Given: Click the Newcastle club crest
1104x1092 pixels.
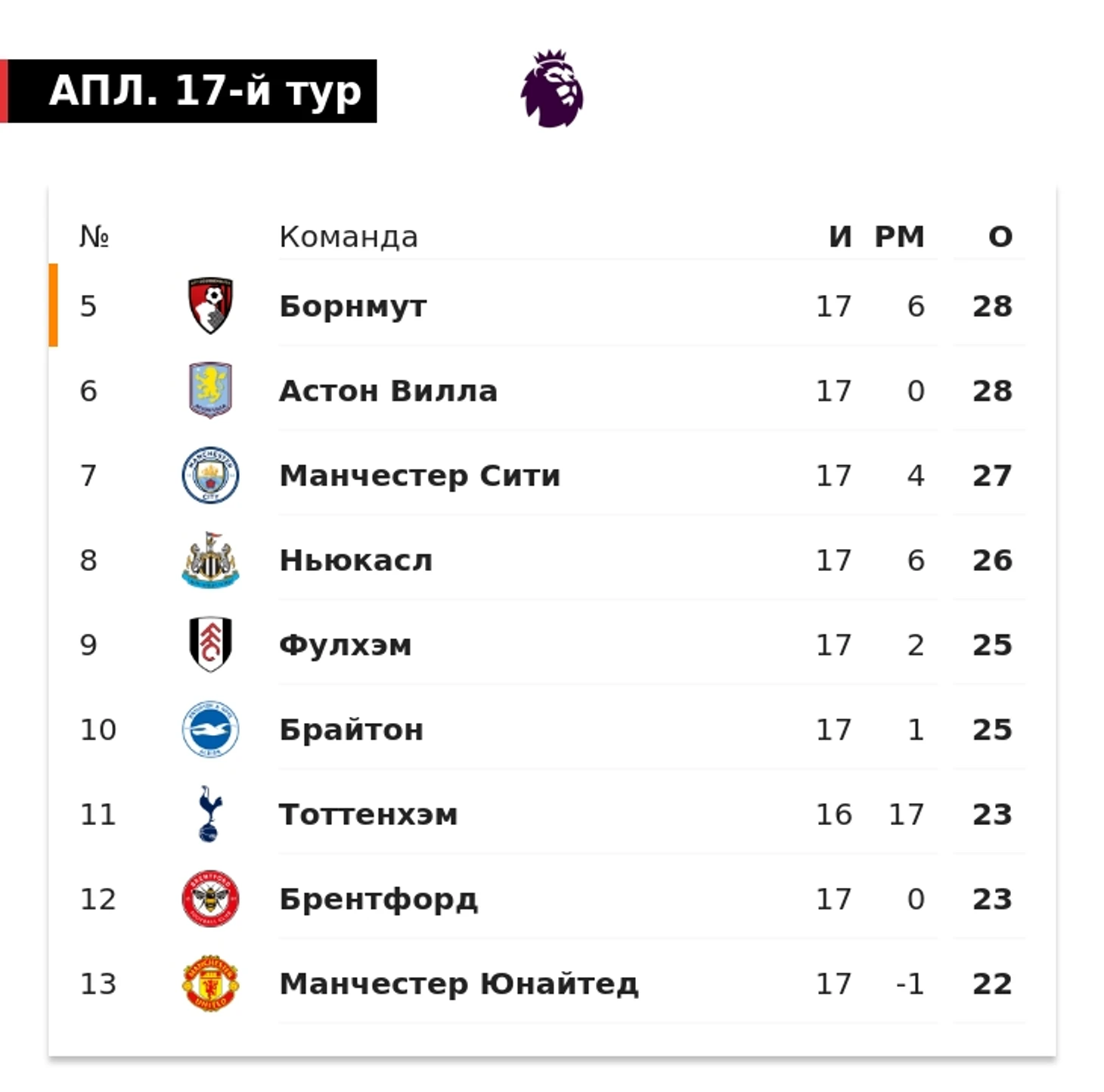Looking at the screenshot, I should (x=210, y=560).
